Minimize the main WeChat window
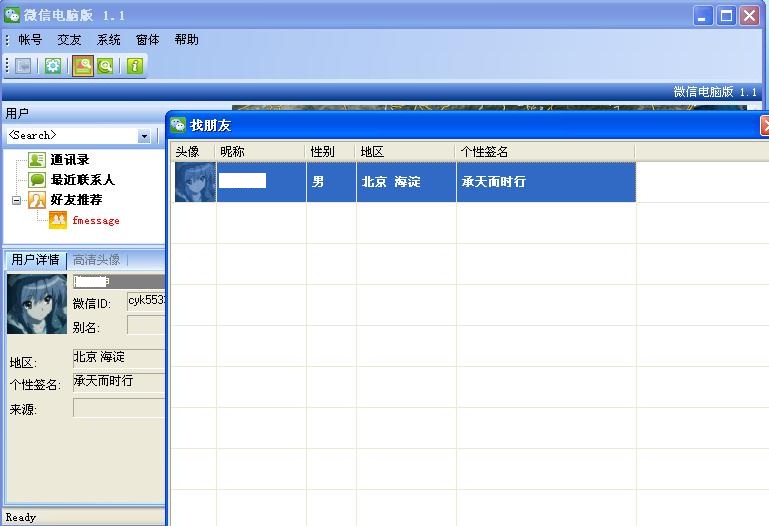 point(703,16)
